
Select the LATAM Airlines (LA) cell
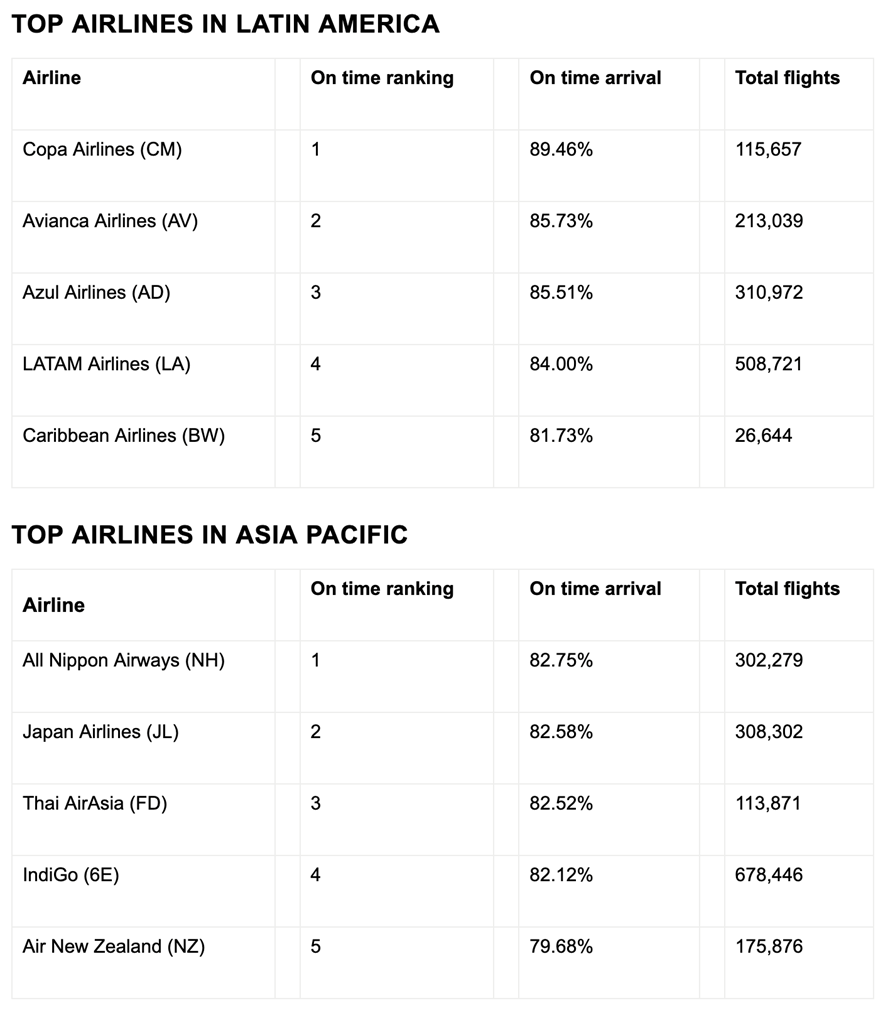point(106,364)
